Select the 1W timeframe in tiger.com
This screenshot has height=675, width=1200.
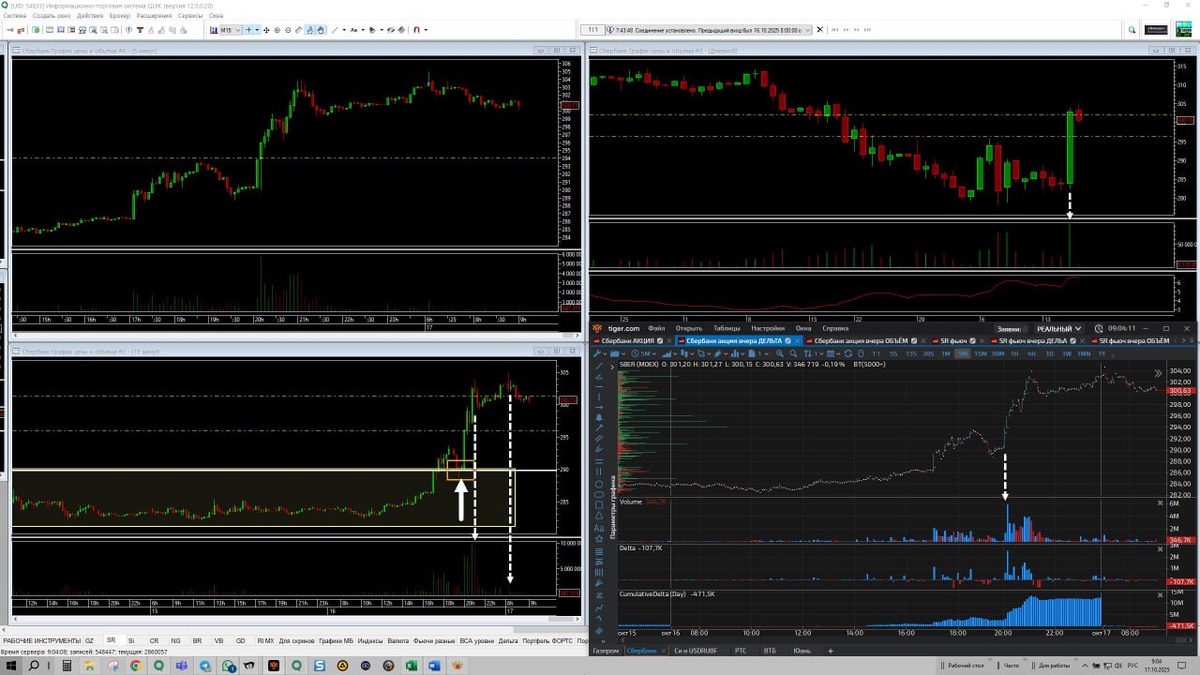[x=1067, y=354]
